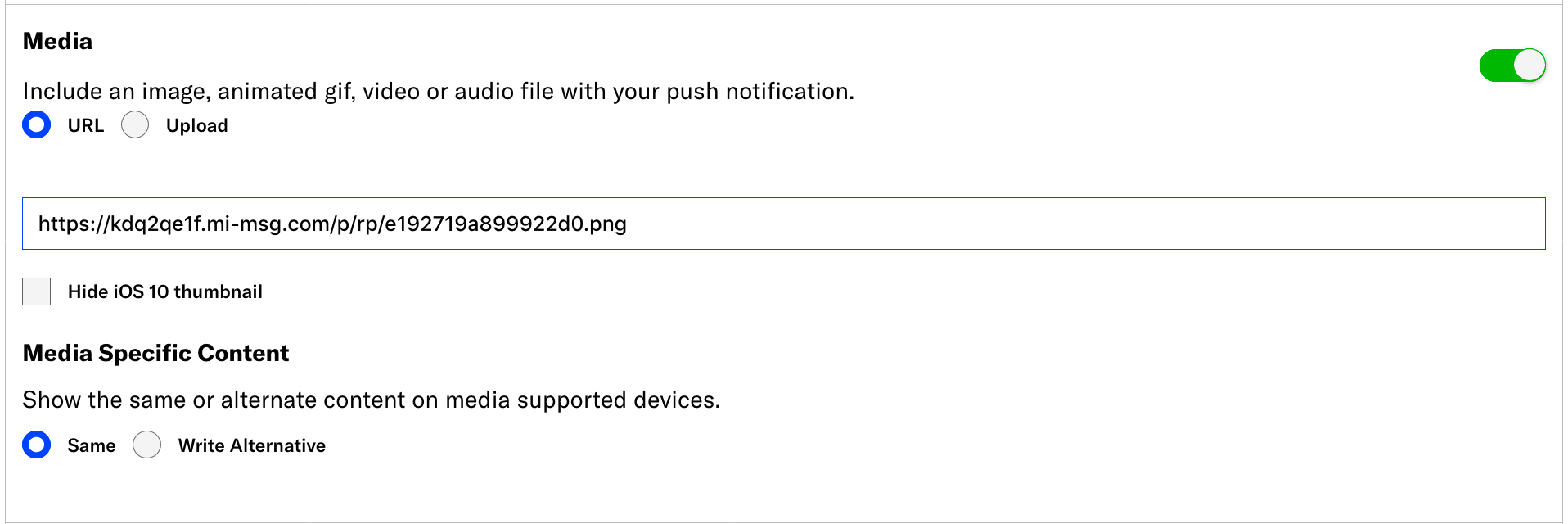
Task: Choose the Upload radio button
Action: 135,124
